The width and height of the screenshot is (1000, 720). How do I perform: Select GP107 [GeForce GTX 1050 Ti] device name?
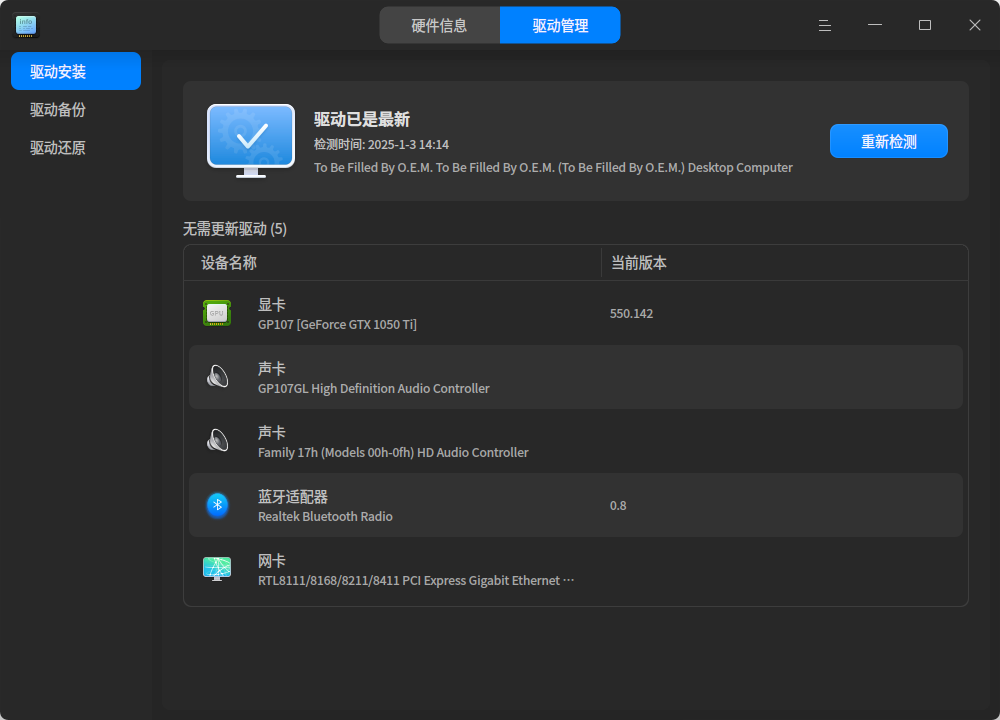tap(337, 325)
